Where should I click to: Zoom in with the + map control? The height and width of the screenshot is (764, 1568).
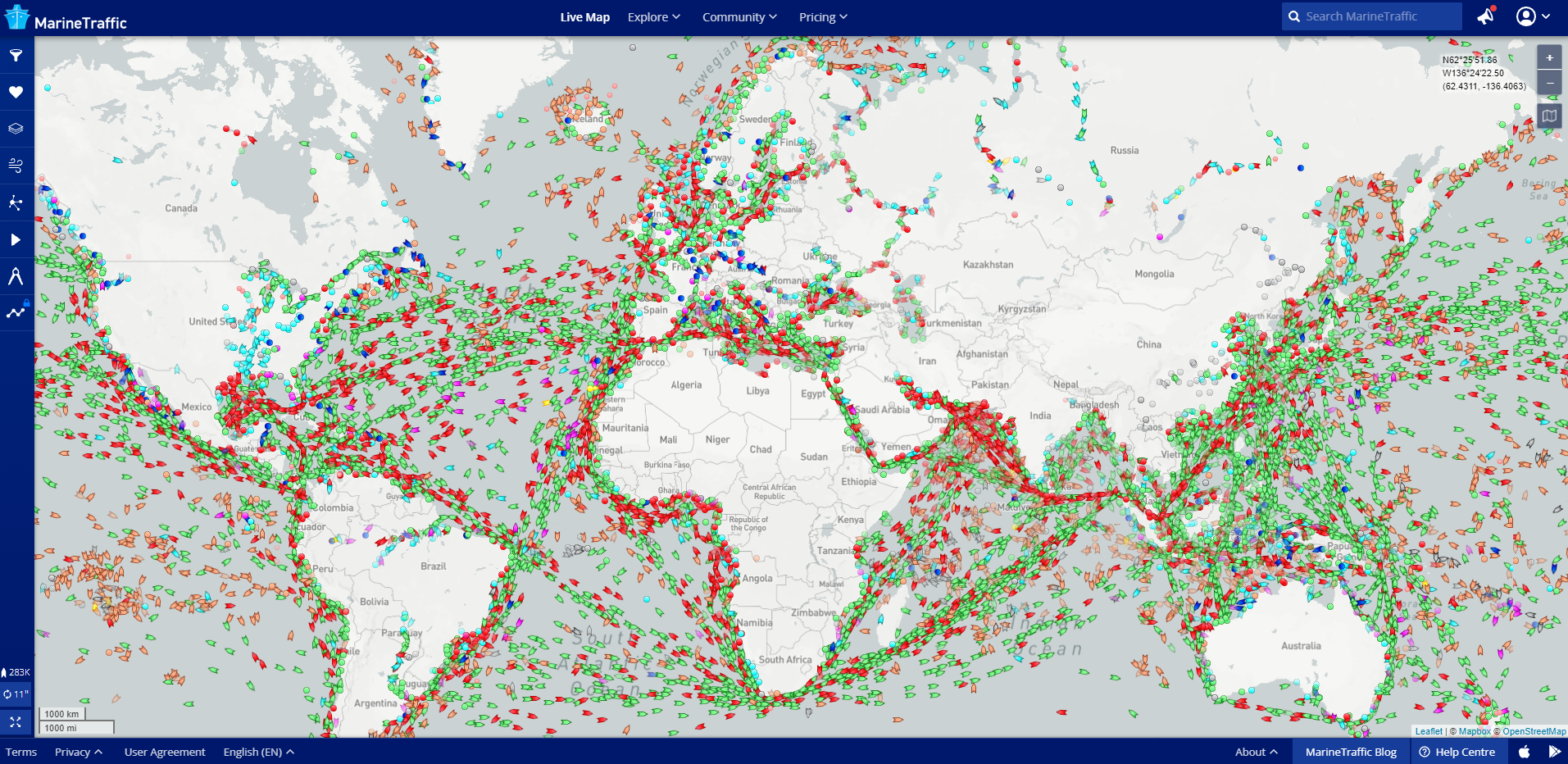coord(1549,57)
